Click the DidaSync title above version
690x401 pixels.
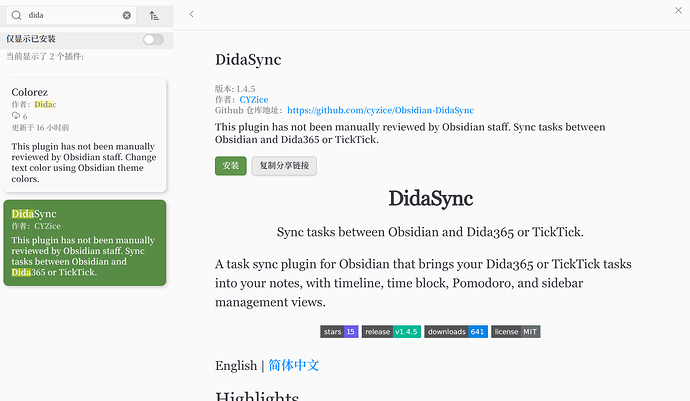pyautogui.click(x=248, y=60)
